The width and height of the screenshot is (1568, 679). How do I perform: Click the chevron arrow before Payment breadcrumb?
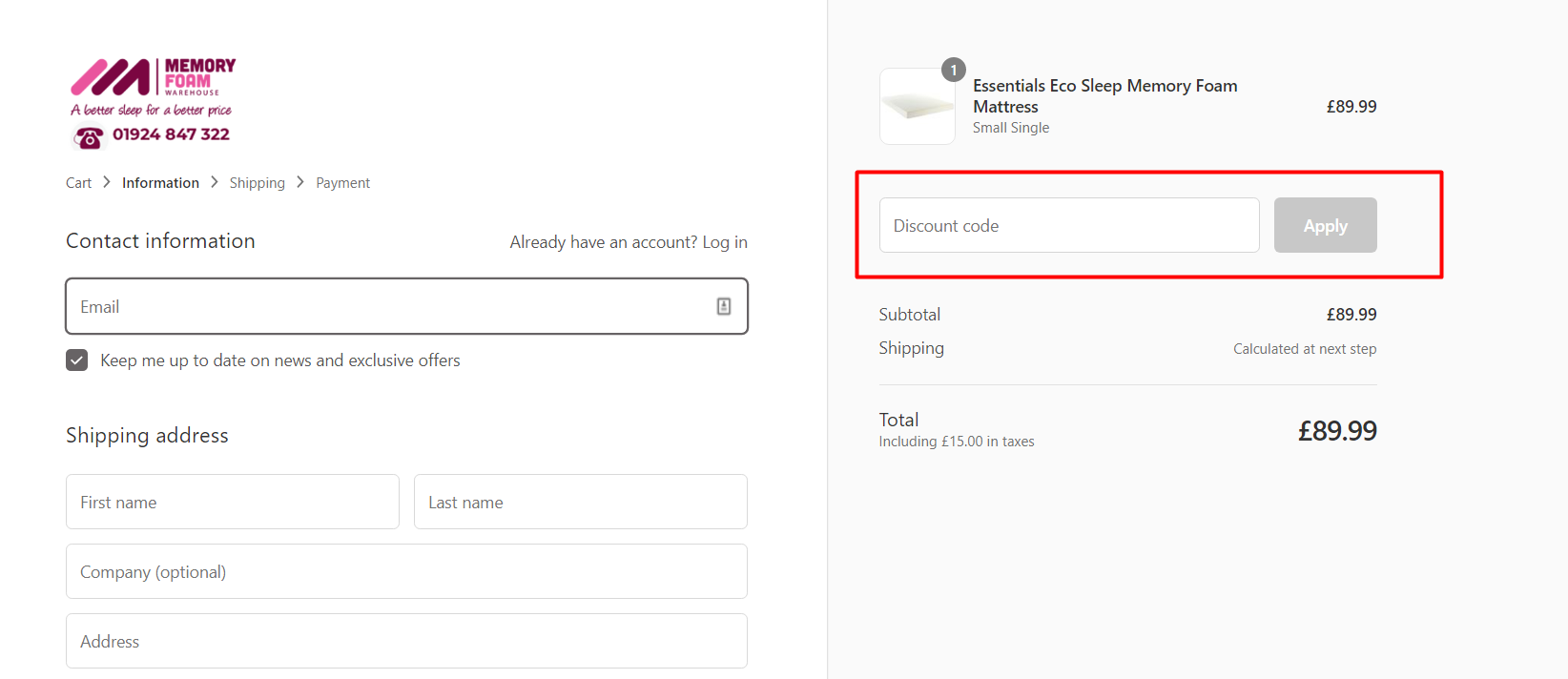tap(300, 182)
